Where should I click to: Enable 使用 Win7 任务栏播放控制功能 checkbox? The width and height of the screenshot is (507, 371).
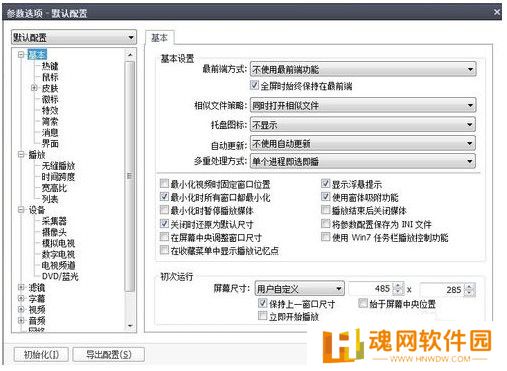pyautogui.click(x=325, y=237)
